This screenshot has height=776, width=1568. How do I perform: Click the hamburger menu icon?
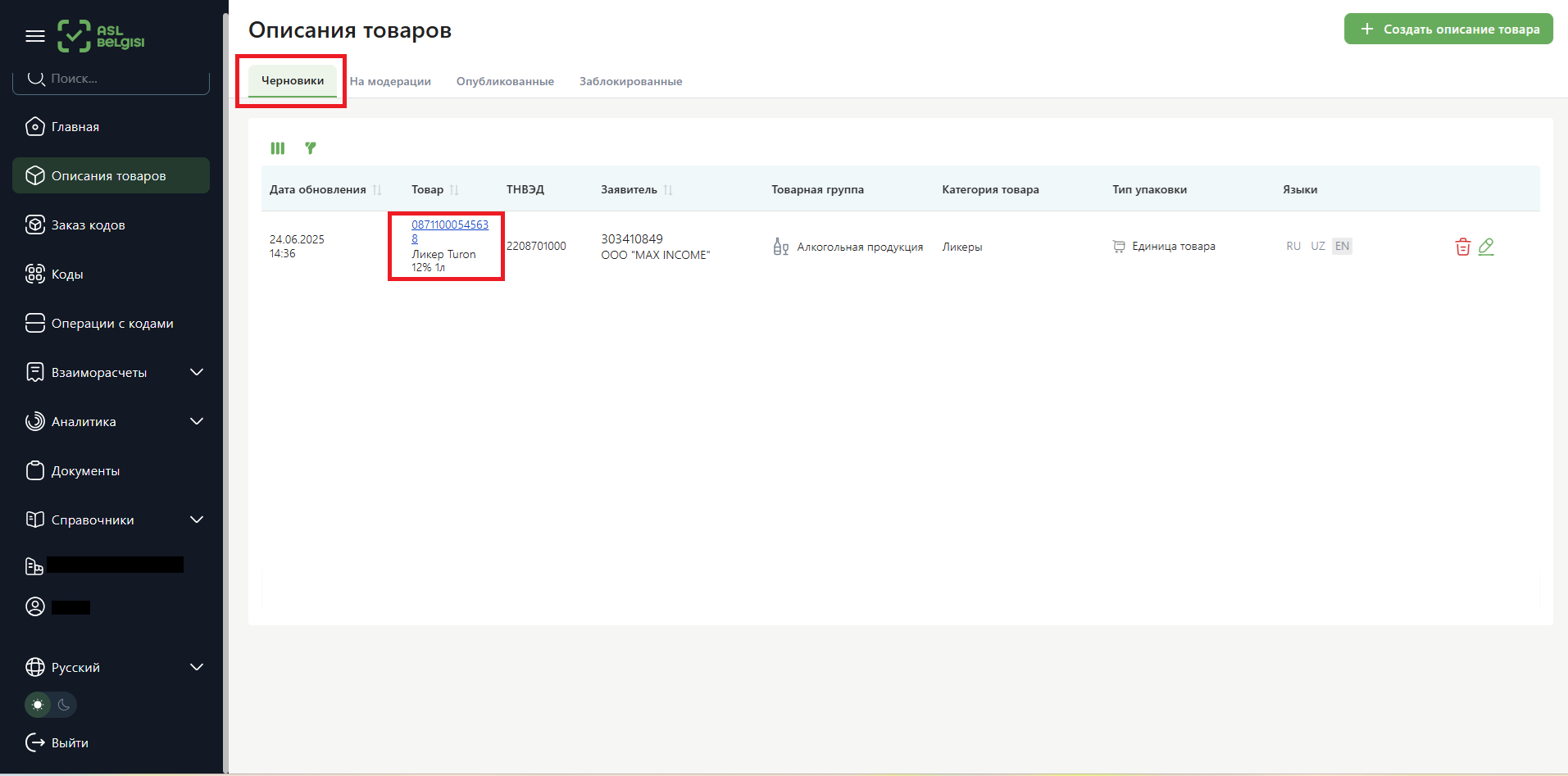(x=34, y=36)
